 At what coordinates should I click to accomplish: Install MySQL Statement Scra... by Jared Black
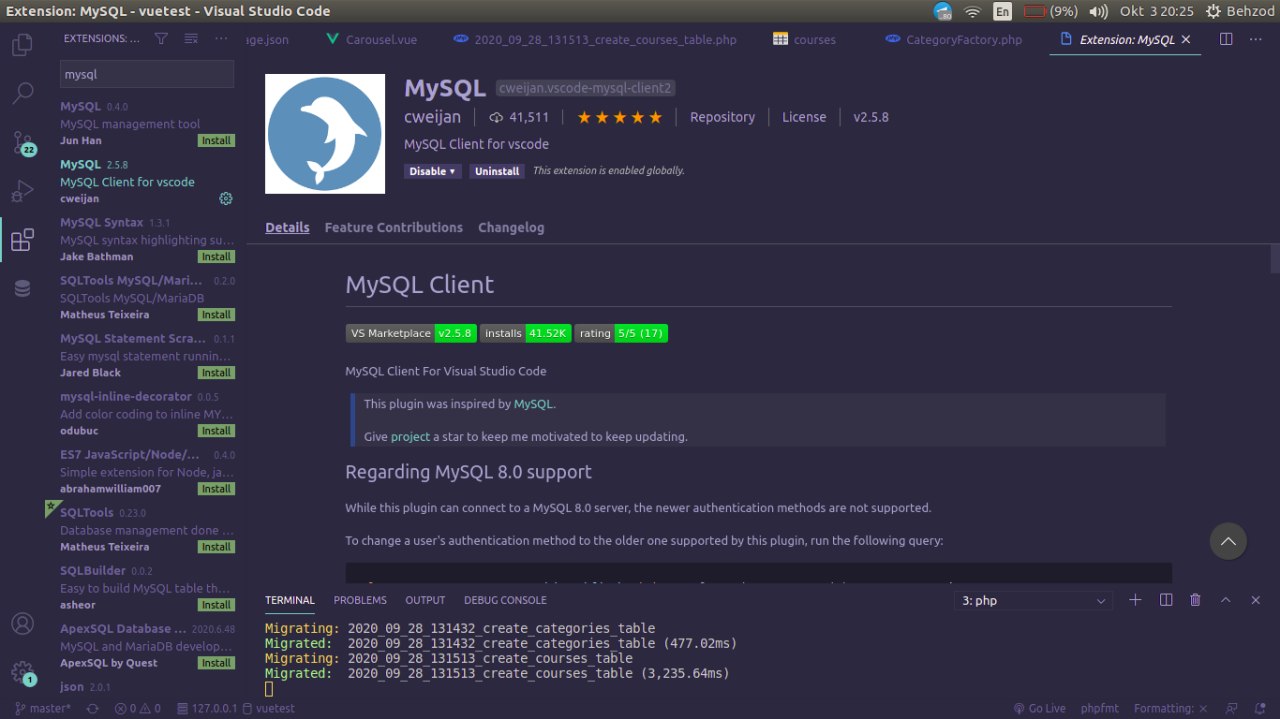coord(216,373)
